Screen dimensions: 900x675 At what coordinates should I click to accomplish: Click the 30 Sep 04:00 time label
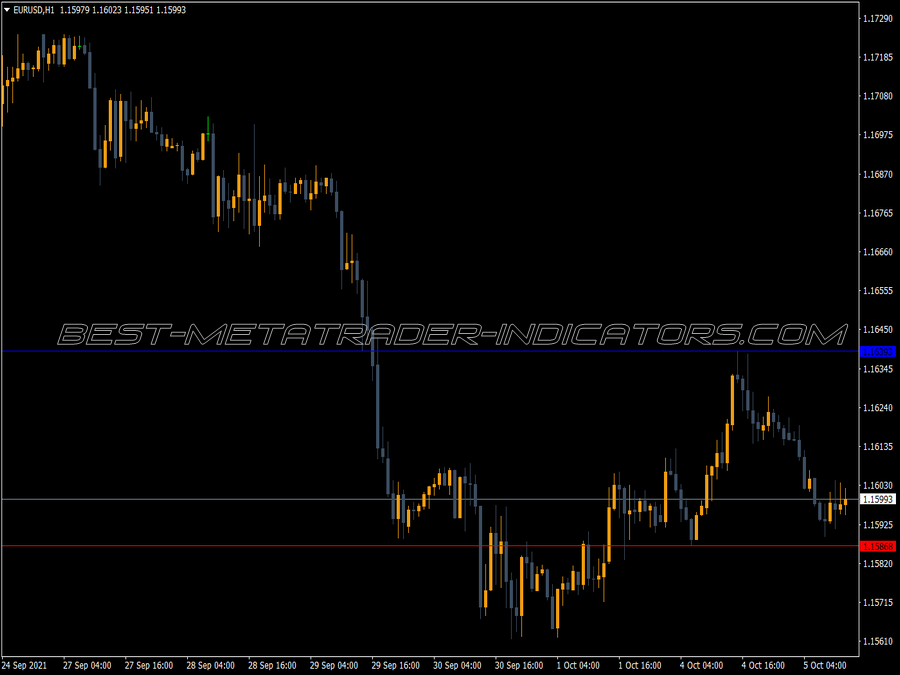point(457,665)
